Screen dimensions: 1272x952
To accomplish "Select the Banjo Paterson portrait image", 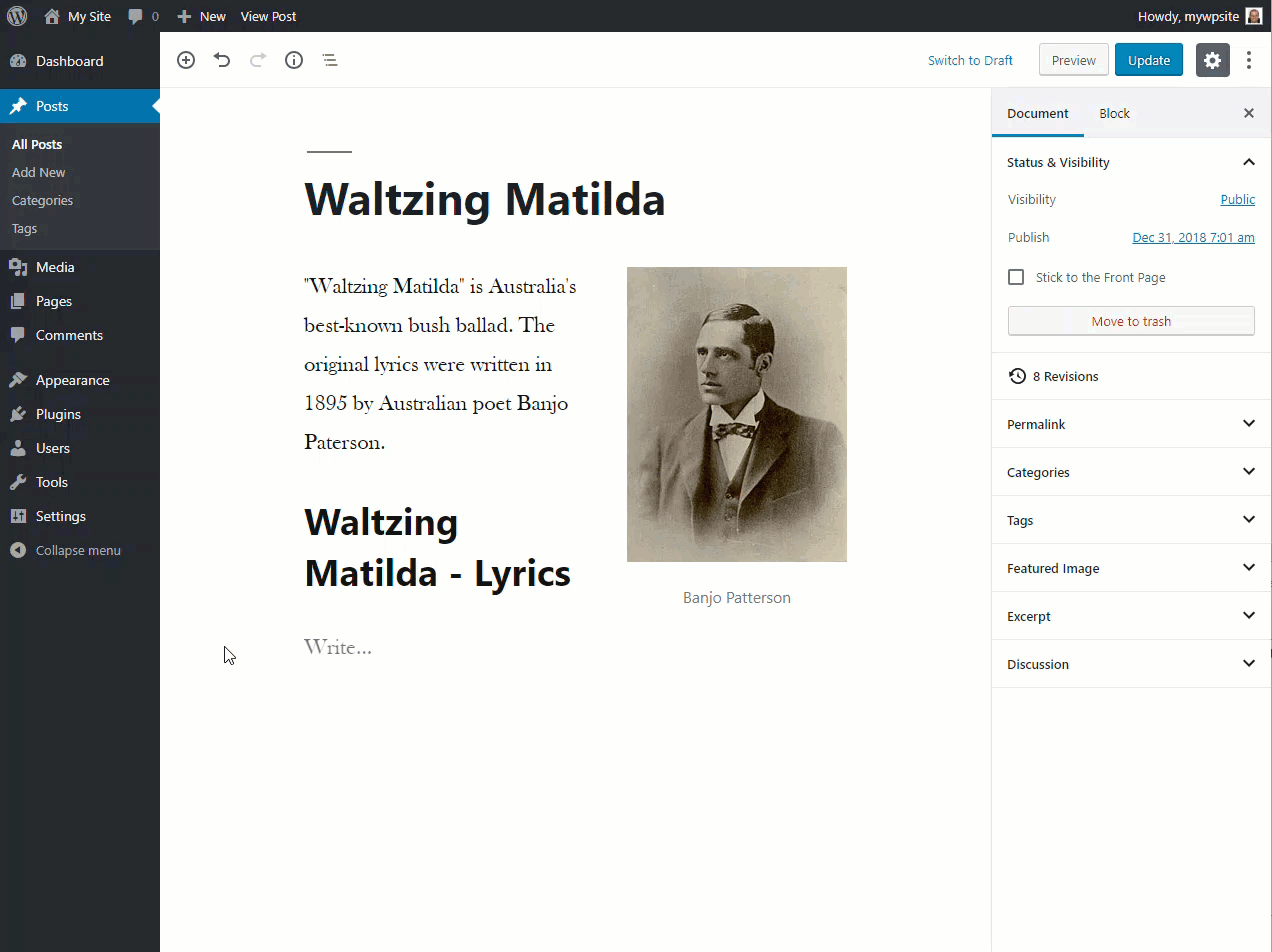I will [737, 414].
